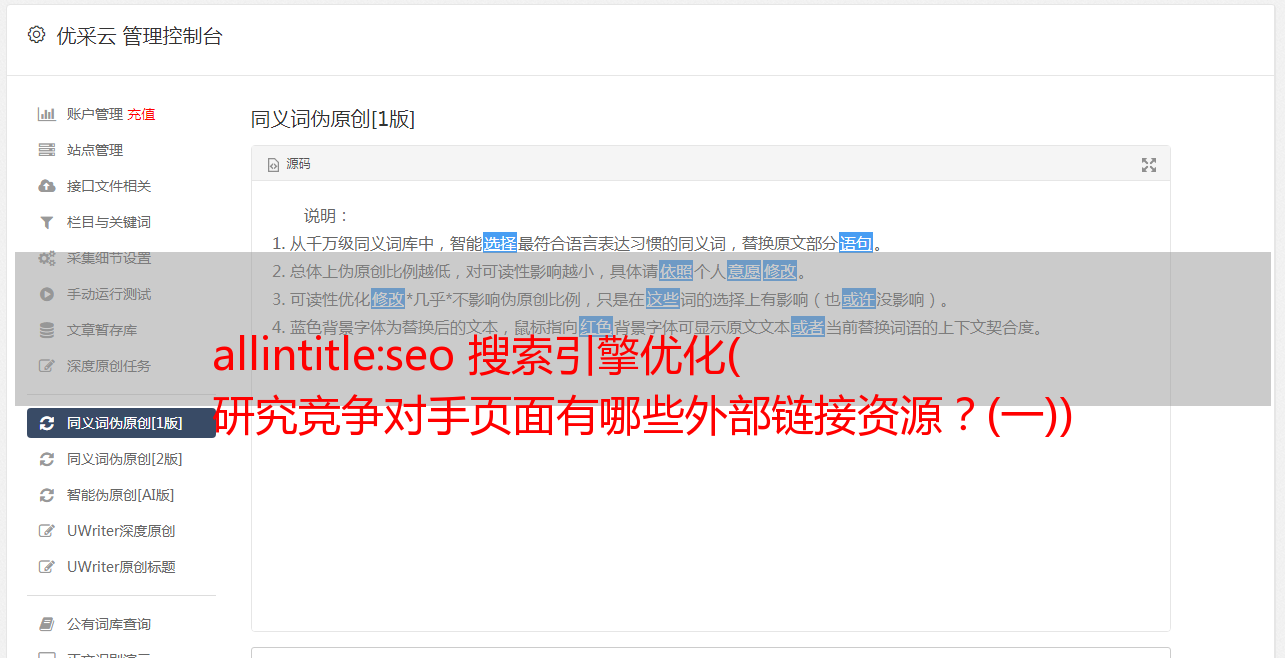Open 账户管理 bar-chart icon

(x=46, y=114)
